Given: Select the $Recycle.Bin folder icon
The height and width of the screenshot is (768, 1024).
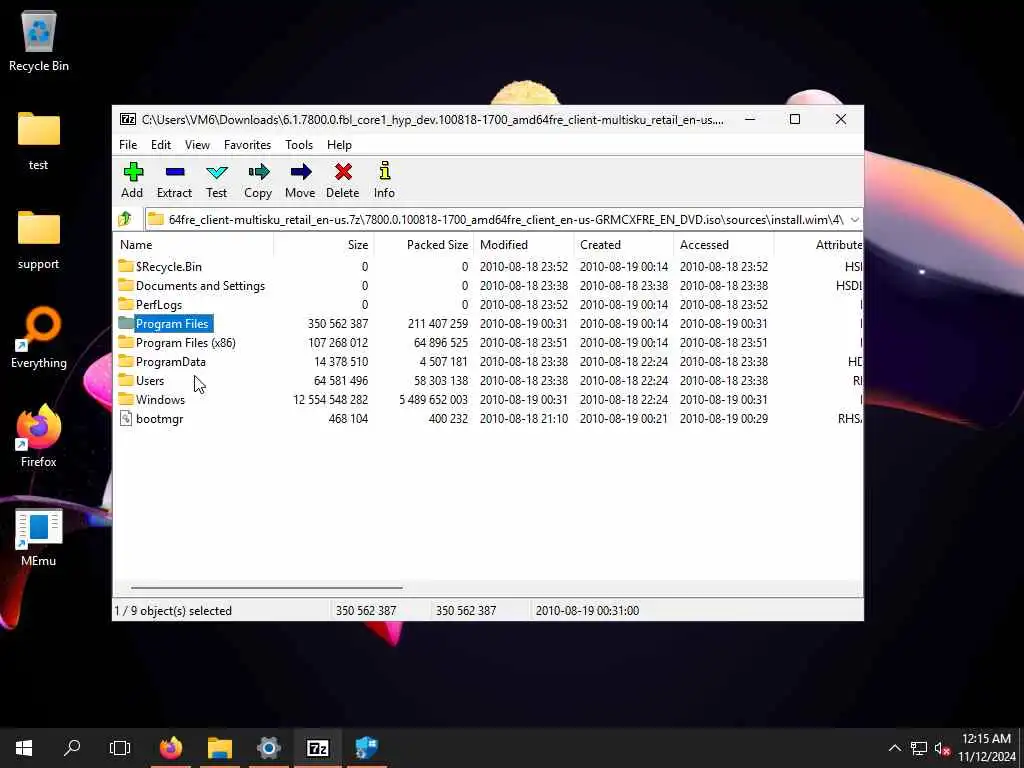Looking at the screenshot, I should click(x=126, y=266).
